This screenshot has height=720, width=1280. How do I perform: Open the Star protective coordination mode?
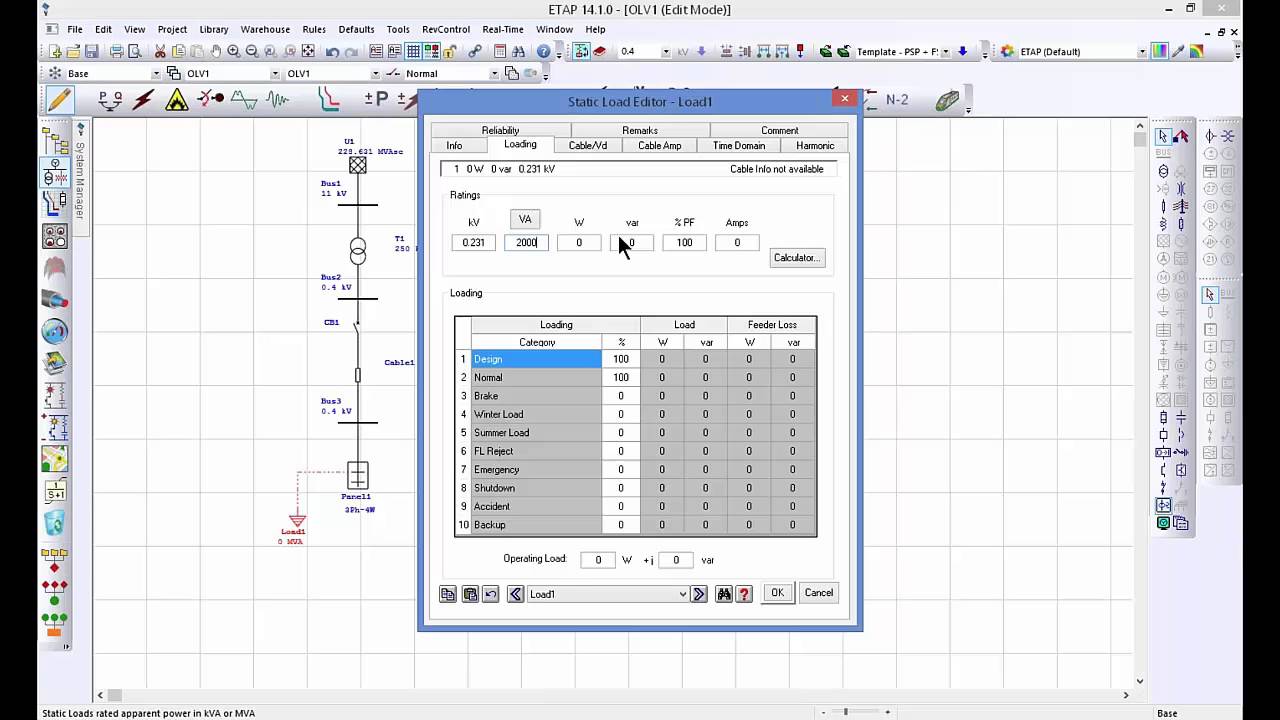click(328, 99)
